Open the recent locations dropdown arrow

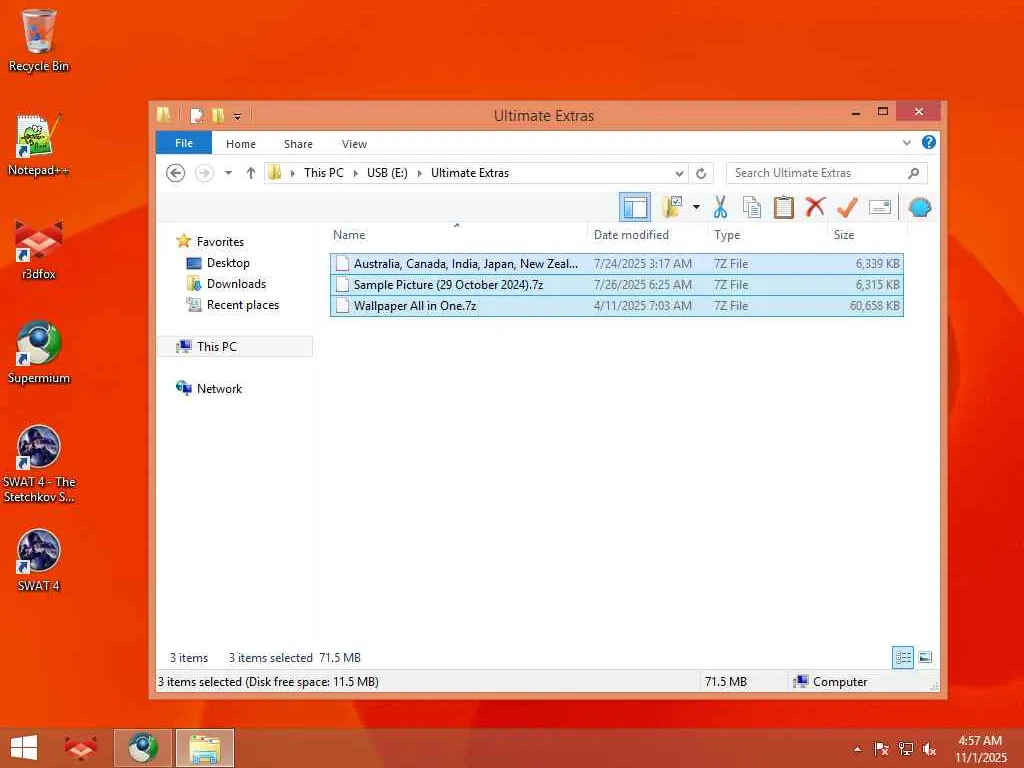point(228,173)
